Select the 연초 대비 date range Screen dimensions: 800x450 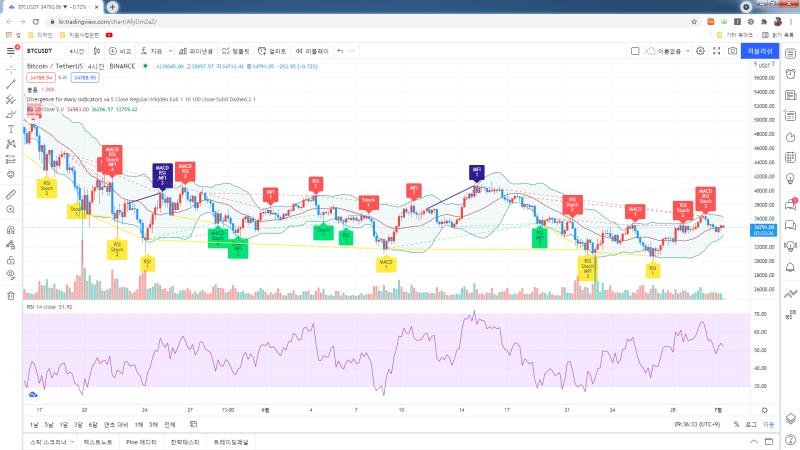116,424
